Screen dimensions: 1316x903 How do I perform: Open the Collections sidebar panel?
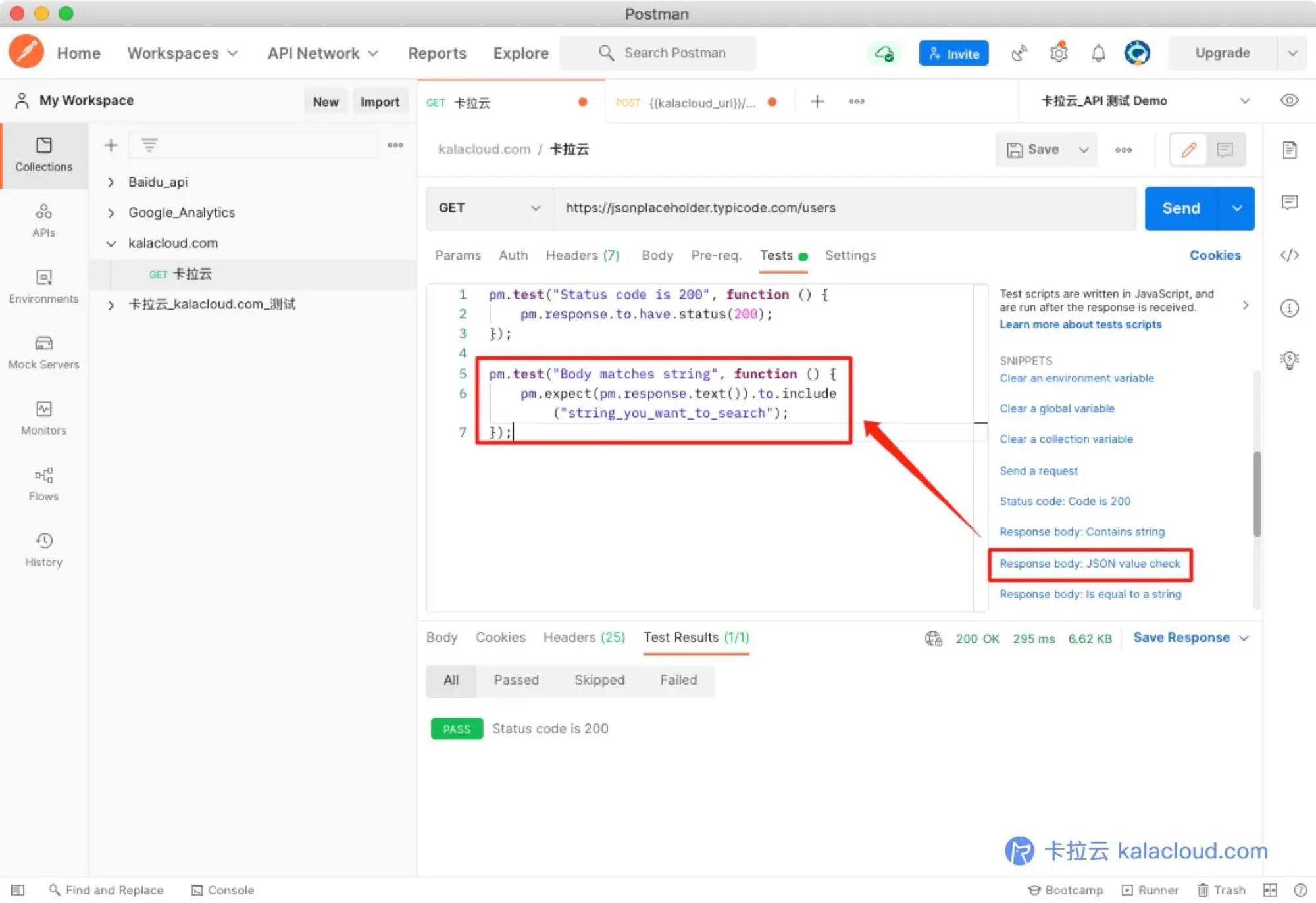click(44, 155)
